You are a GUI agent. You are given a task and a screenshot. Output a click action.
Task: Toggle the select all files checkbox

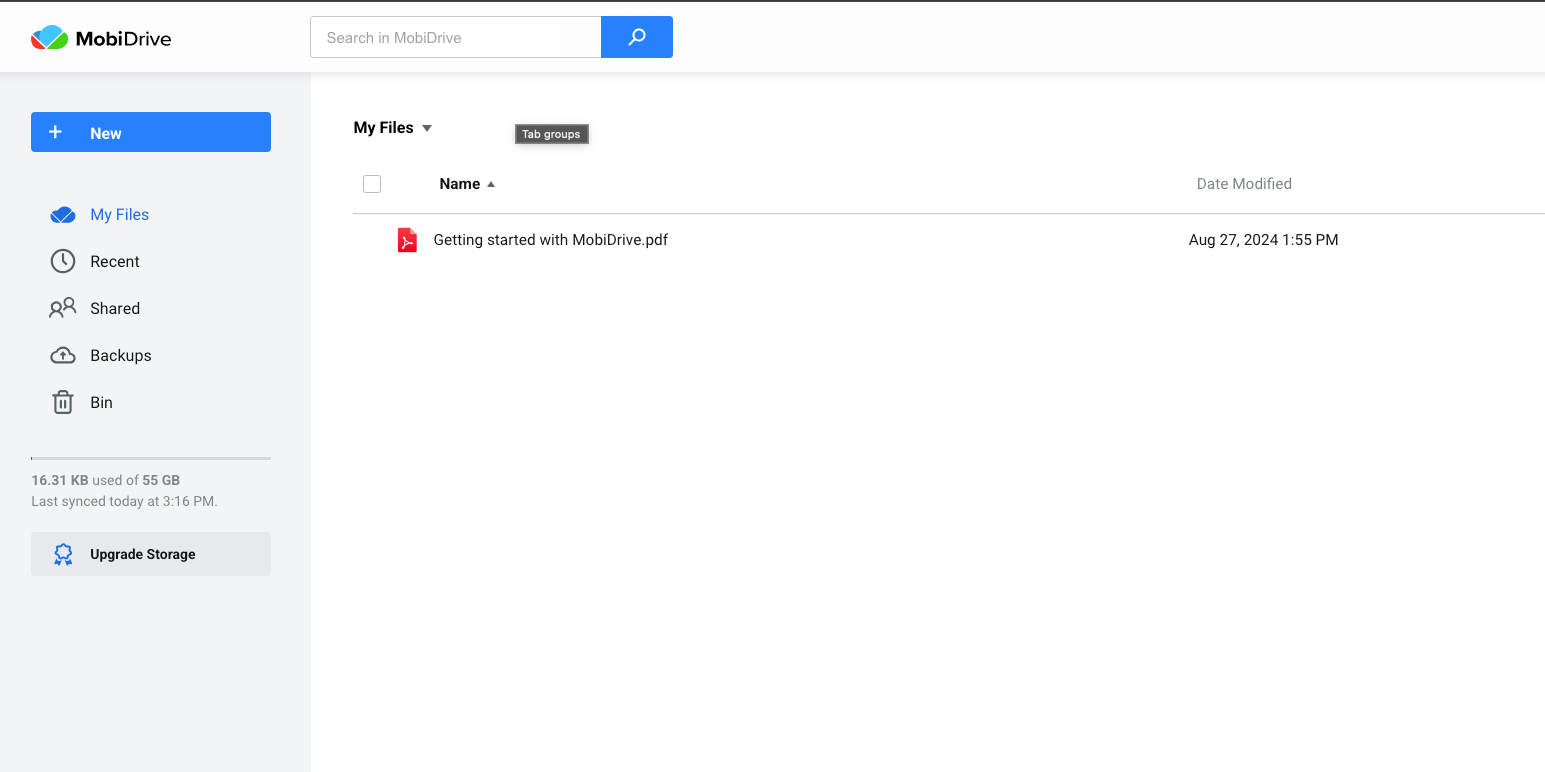pos(372,184)
